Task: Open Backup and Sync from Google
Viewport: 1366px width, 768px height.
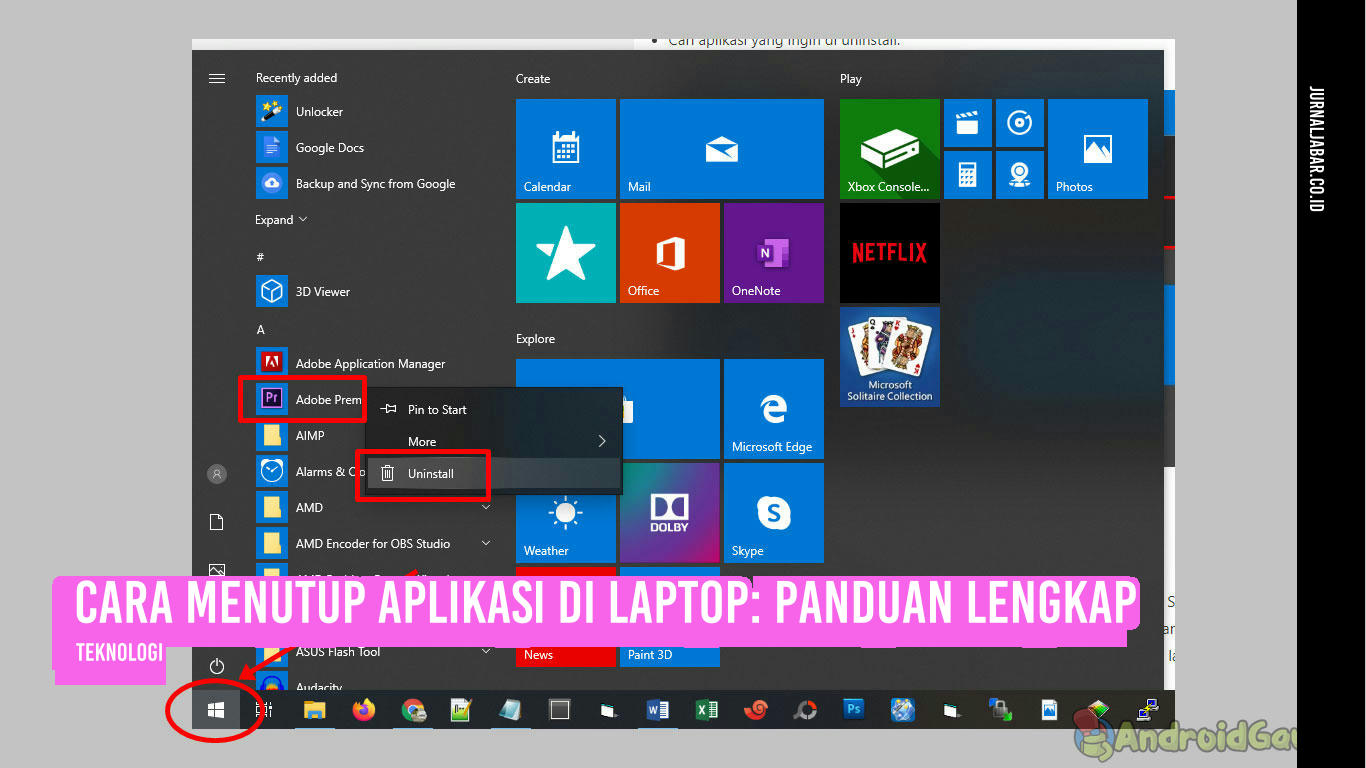Action: click(x=356, y=184)
